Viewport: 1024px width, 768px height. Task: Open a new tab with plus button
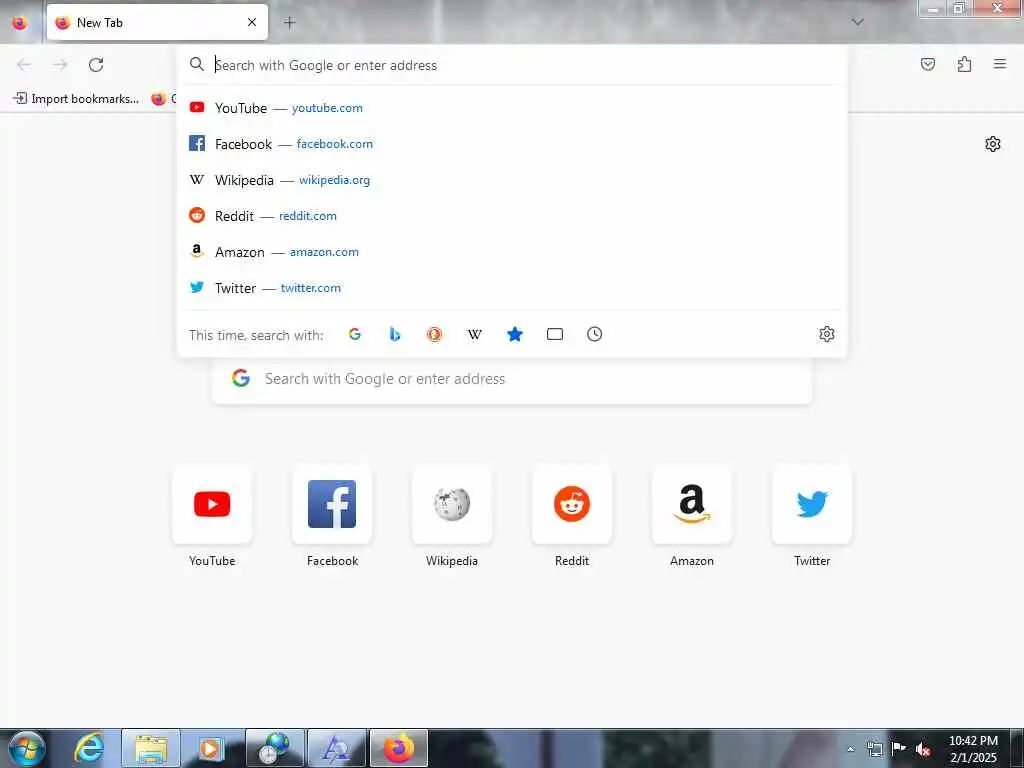289,22
